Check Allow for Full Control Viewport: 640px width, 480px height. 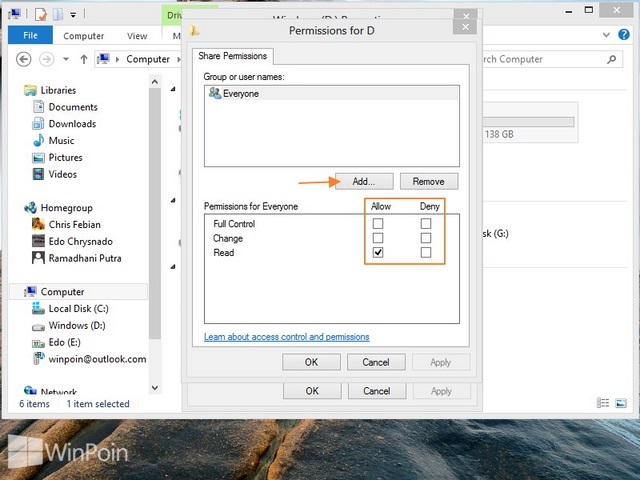click(x=378, y=224)
